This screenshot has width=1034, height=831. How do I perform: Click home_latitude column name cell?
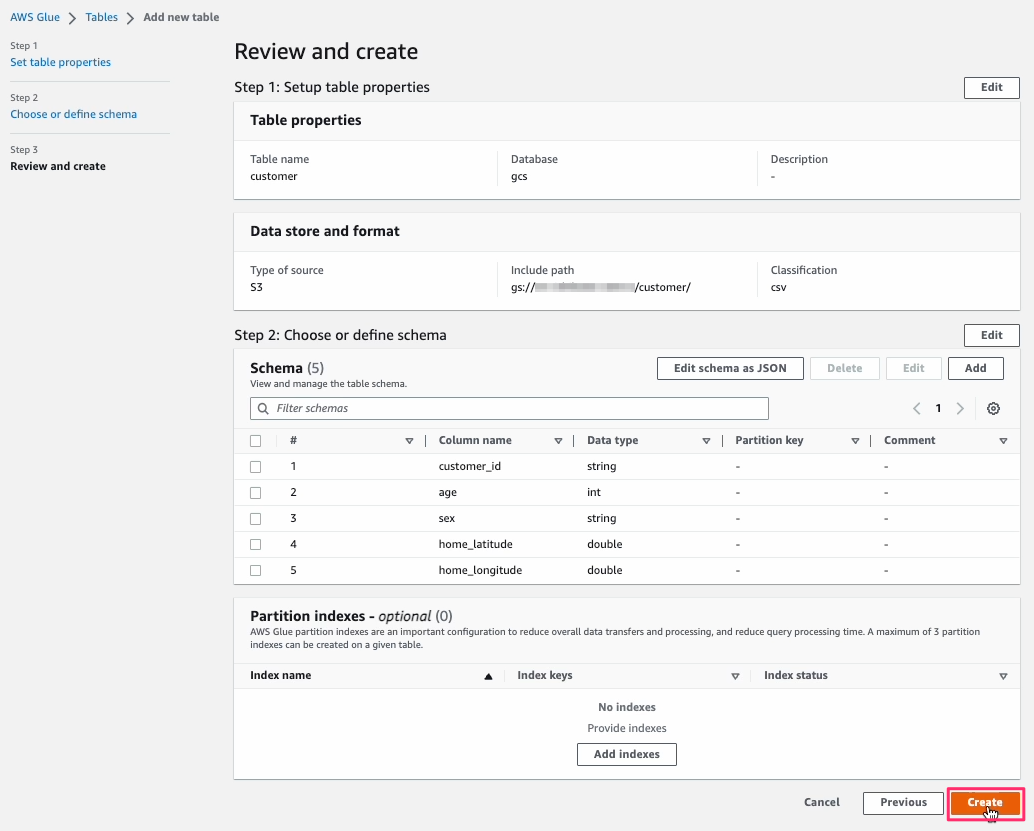(475, 544)
